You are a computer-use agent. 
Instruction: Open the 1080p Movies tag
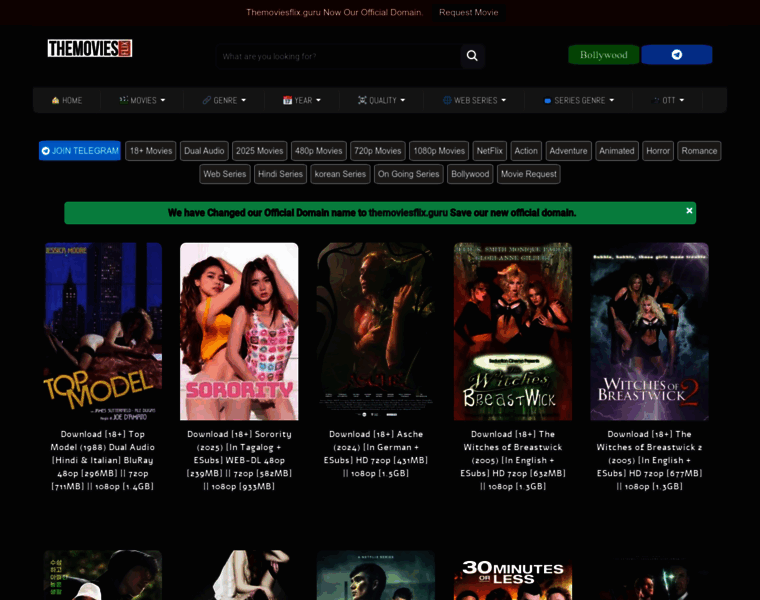tap(439, 151)
